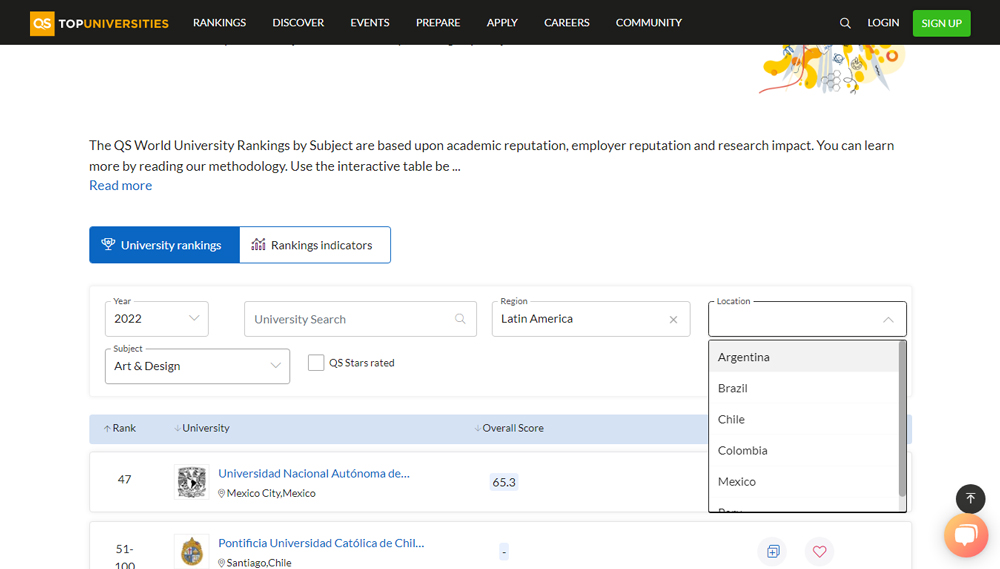Open Pontificia Universidad Católica de Chil... link
This screenshot has height=569, width=1000.
coord(321,543)
